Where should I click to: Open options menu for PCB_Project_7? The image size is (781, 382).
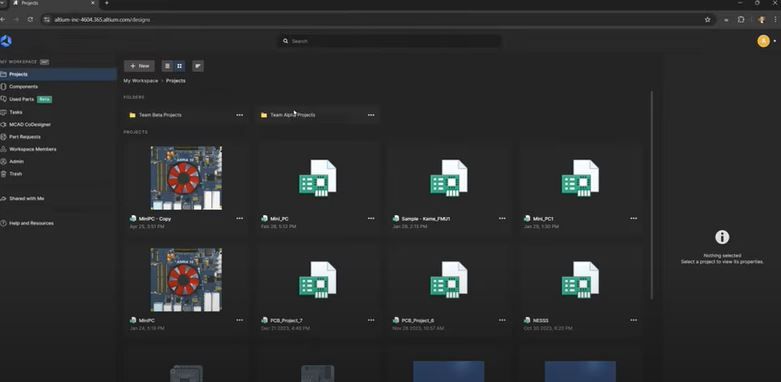tap(371, 320)
